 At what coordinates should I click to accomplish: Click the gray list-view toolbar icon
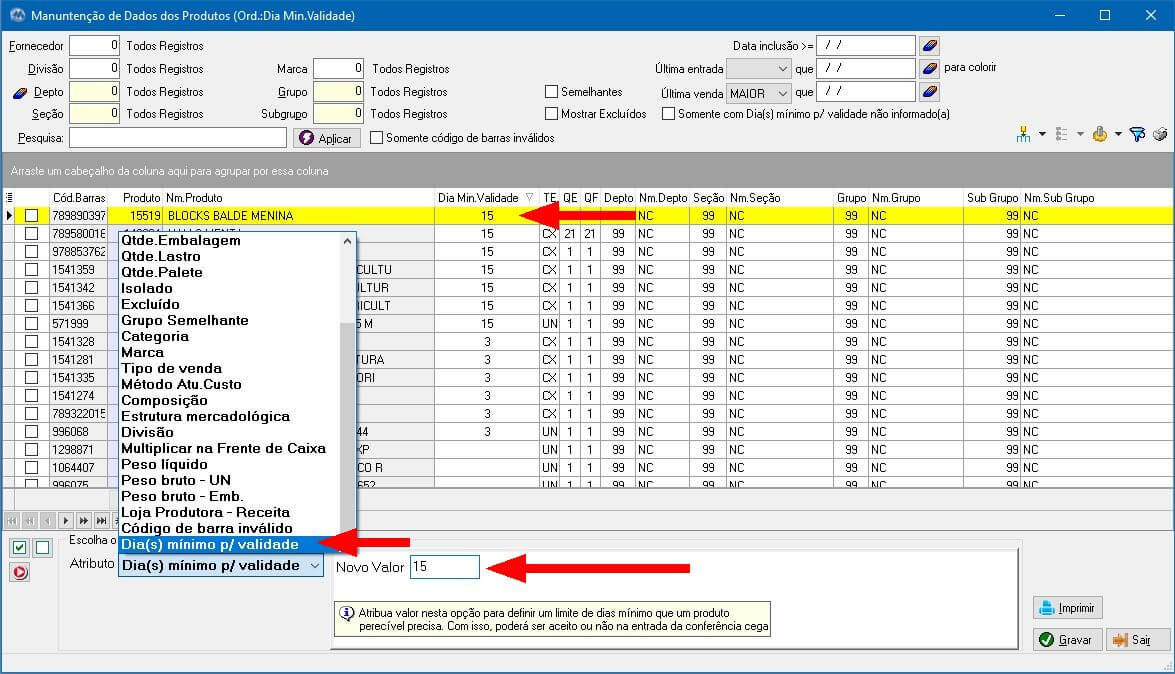pyautogui.click(x=1061, y=134)
